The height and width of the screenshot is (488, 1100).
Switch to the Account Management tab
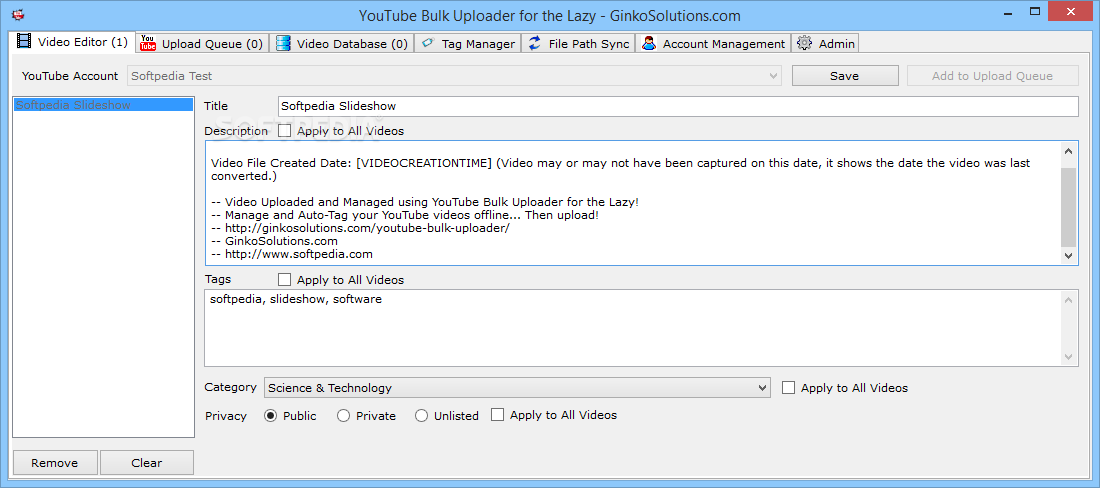pyautogui.click(x=713, y=43)
